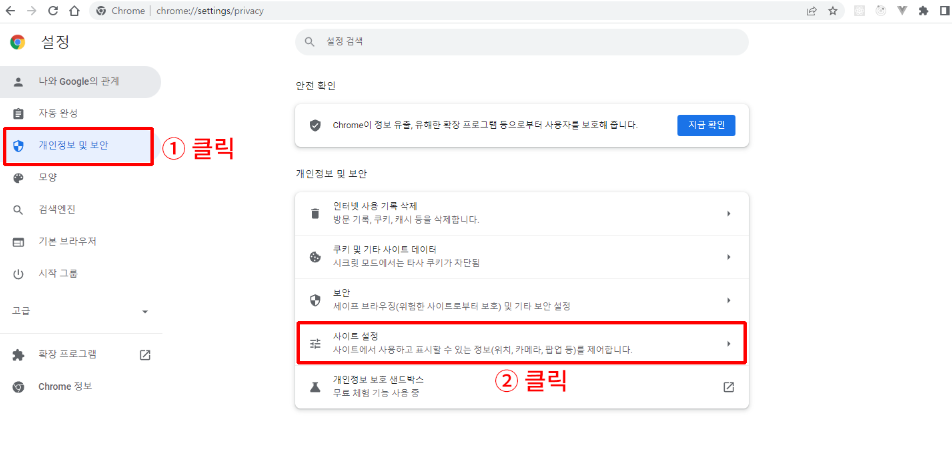Share this page via the share icon
Image resolution: width=952 pixels, height=466 pixels.
(x=812, y=11)
